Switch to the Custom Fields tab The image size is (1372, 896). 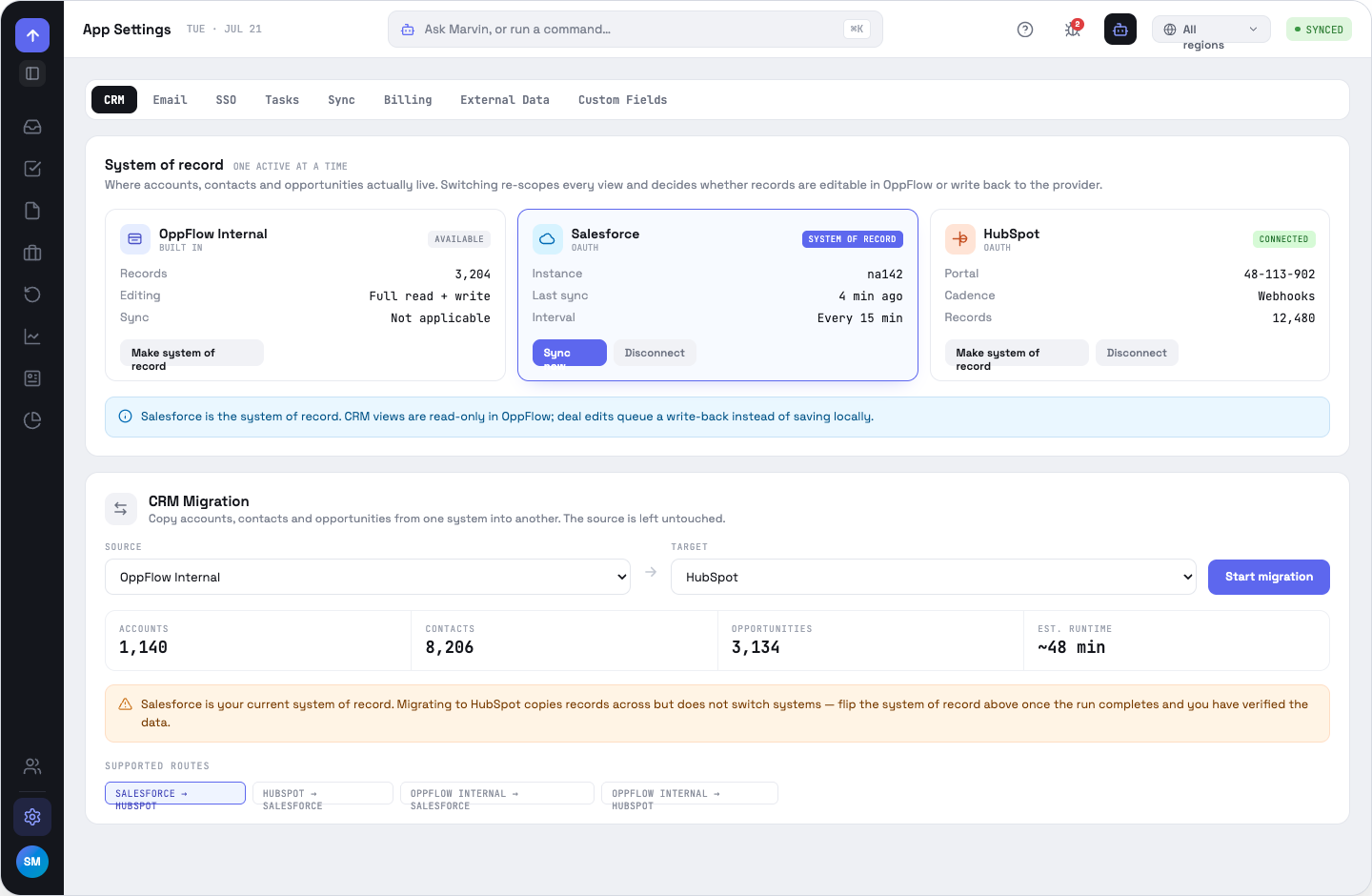[x=623, y=100]
